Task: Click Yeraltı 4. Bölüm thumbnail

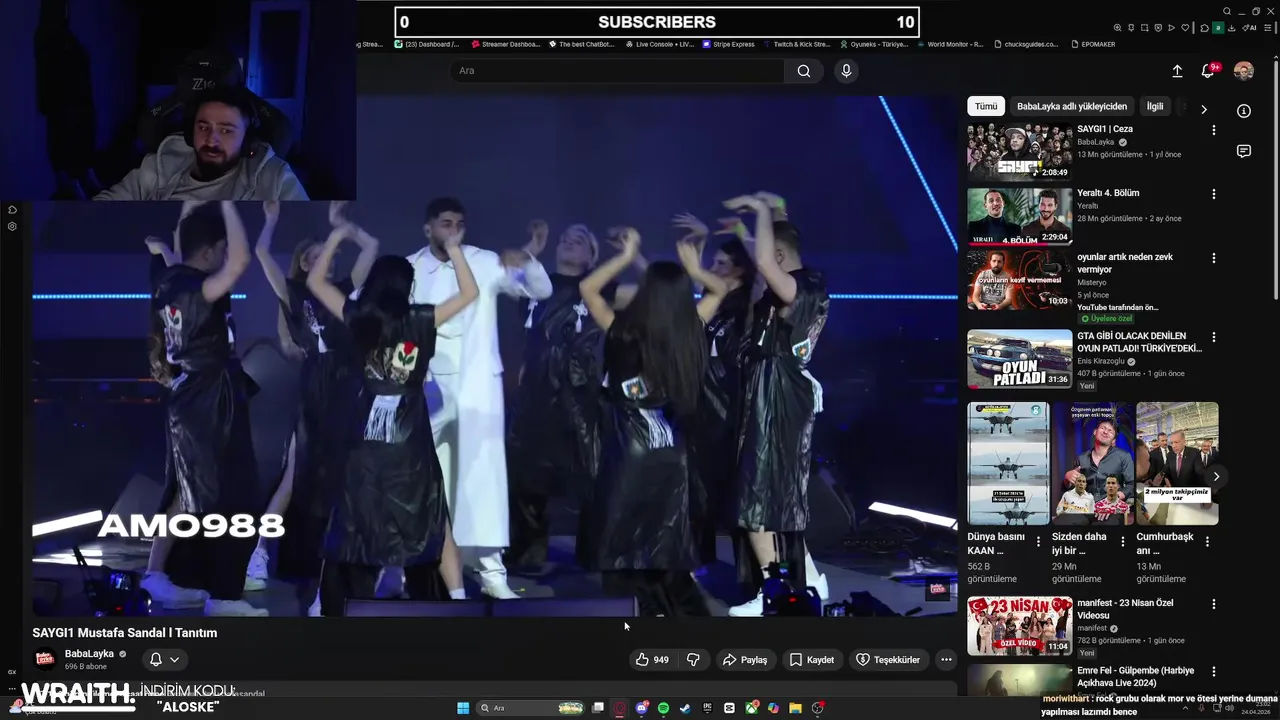Action: tap(1019, 216)
